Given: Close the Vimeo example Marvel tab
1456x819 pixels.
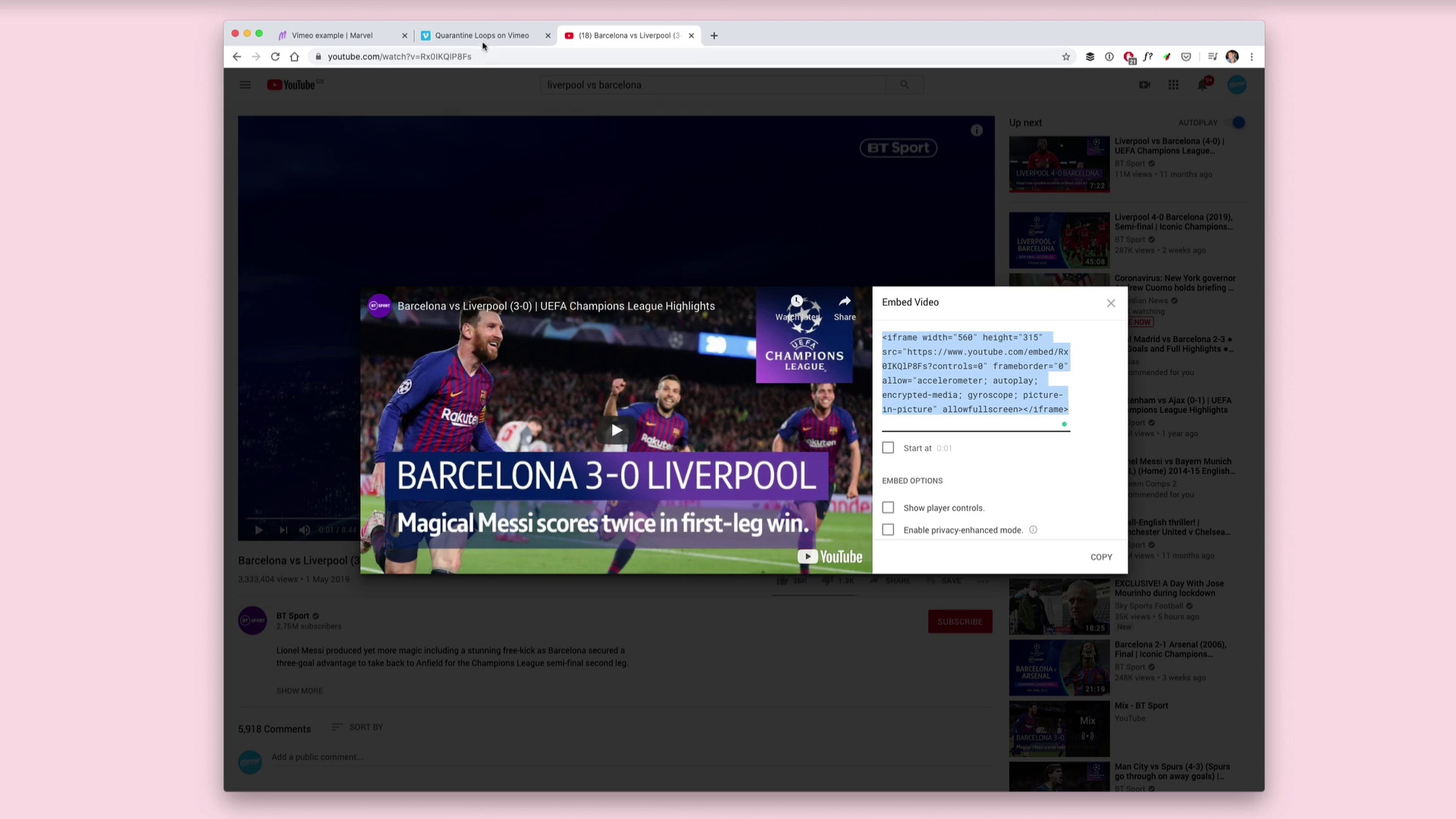Looking at the screenshot, I should pyautogui.click(x=404, y=36).
